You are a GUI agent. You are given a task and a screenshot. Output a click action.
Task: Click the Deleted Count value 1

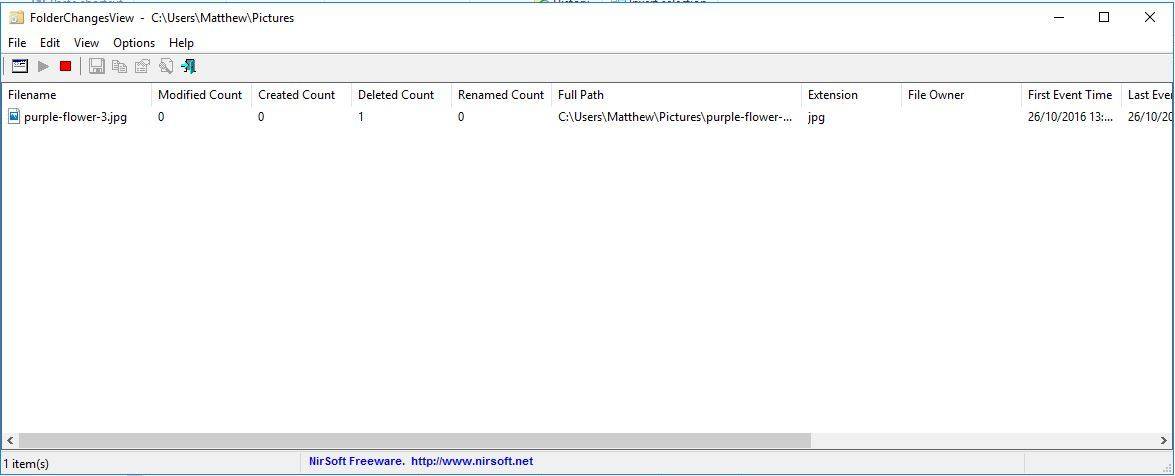point(361,117)
